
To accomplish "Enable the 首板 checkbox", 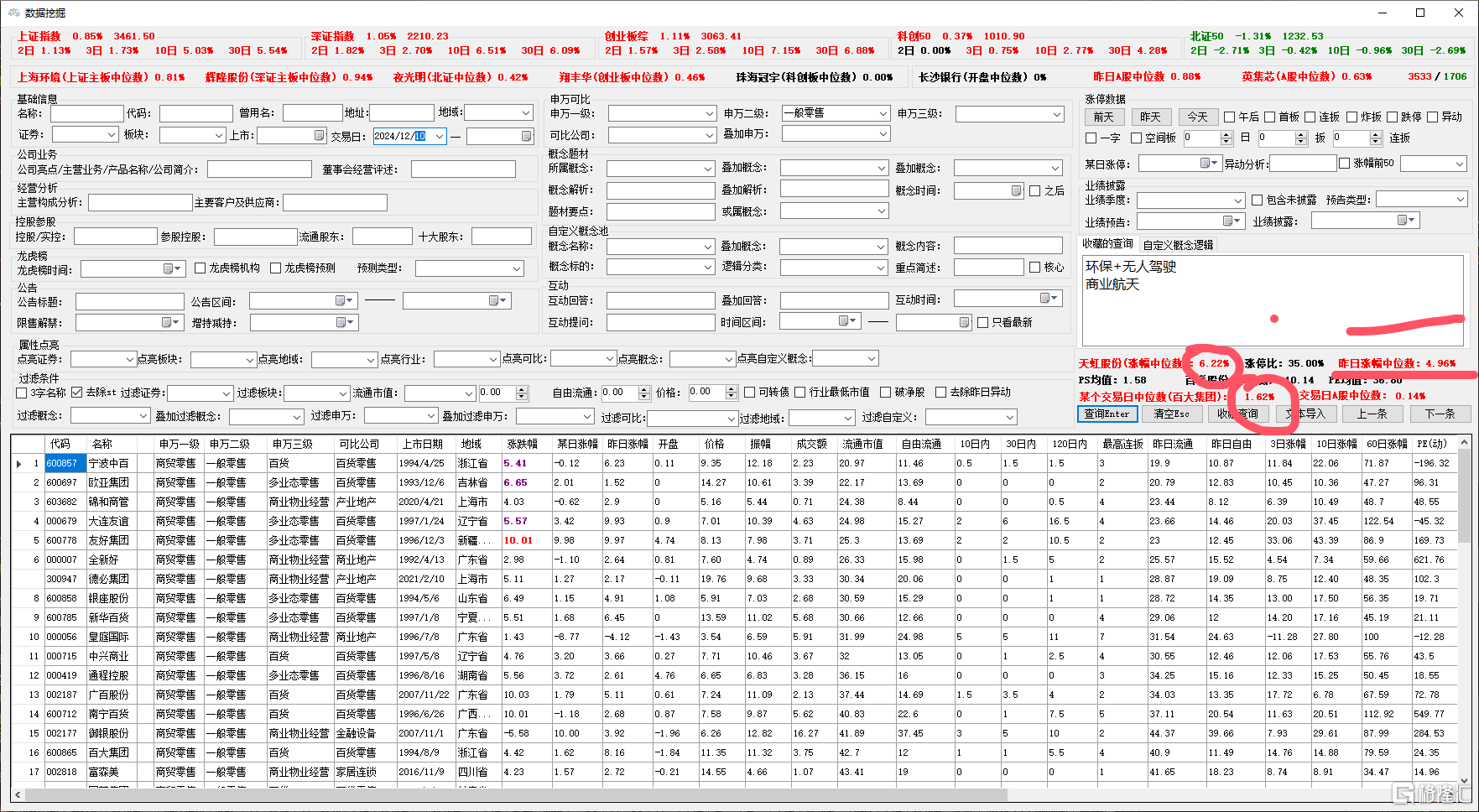I will (1270, 117).
